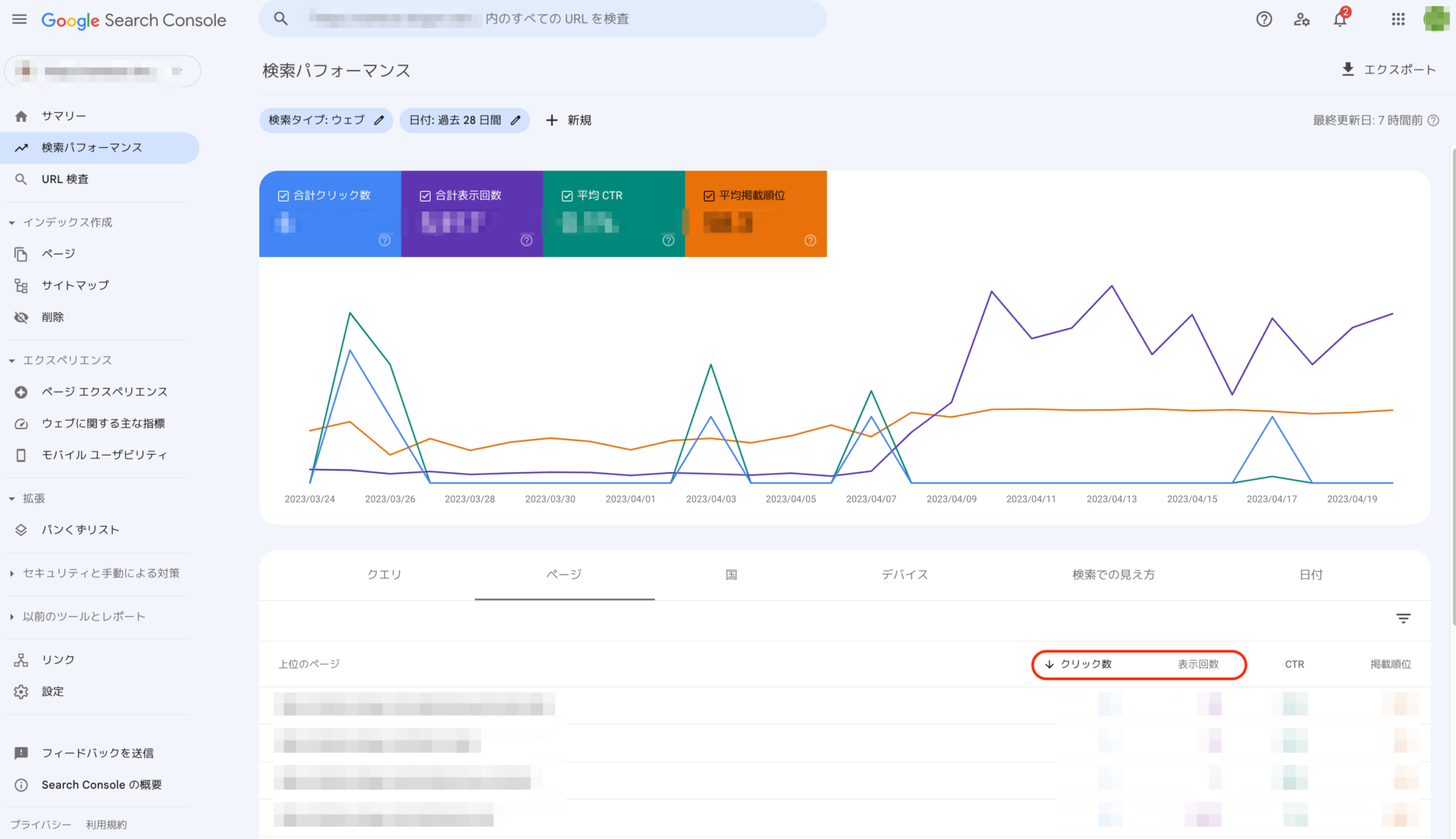This screenshot has height=839, width=1456.
Task: Click the help question mark icon
Action: (1263, 19)
